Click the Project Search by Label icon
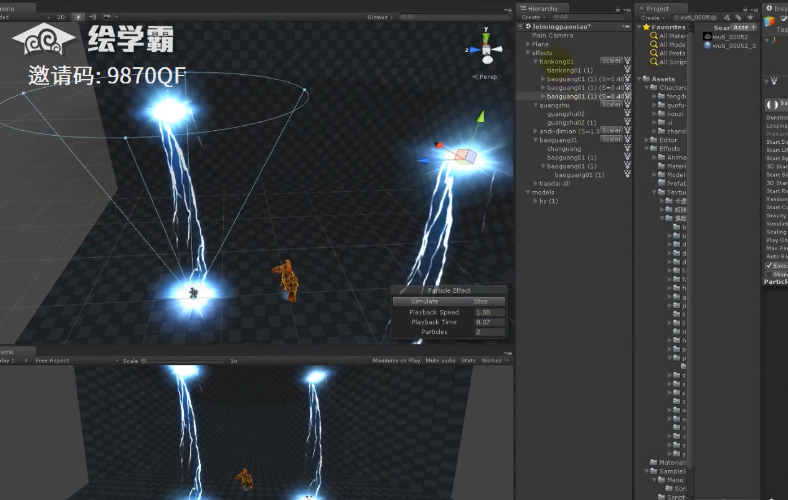788x500 pixels. 738,17
